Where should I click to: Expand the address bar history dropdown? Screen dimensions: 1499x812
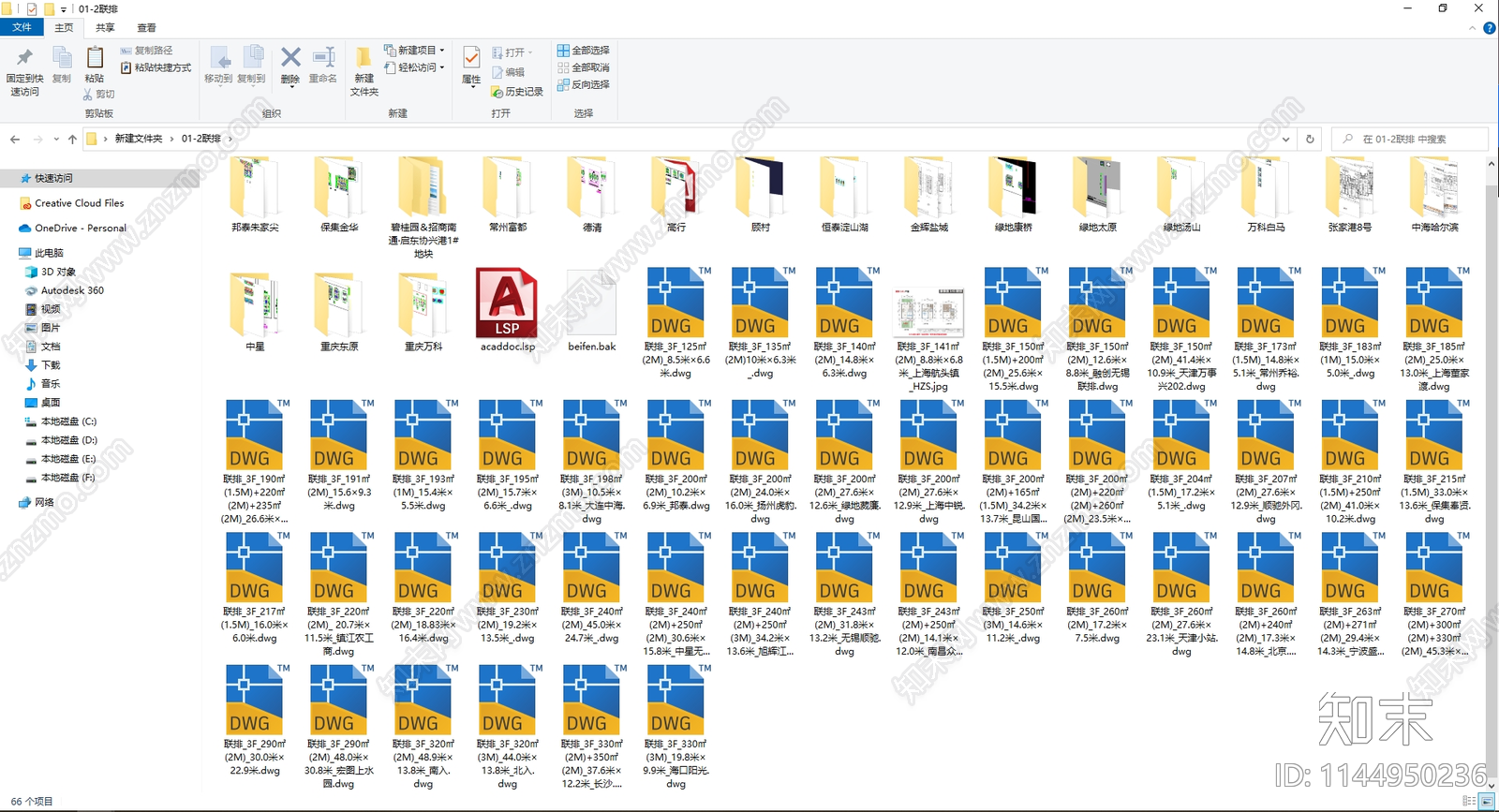(x=1286, y=139)
